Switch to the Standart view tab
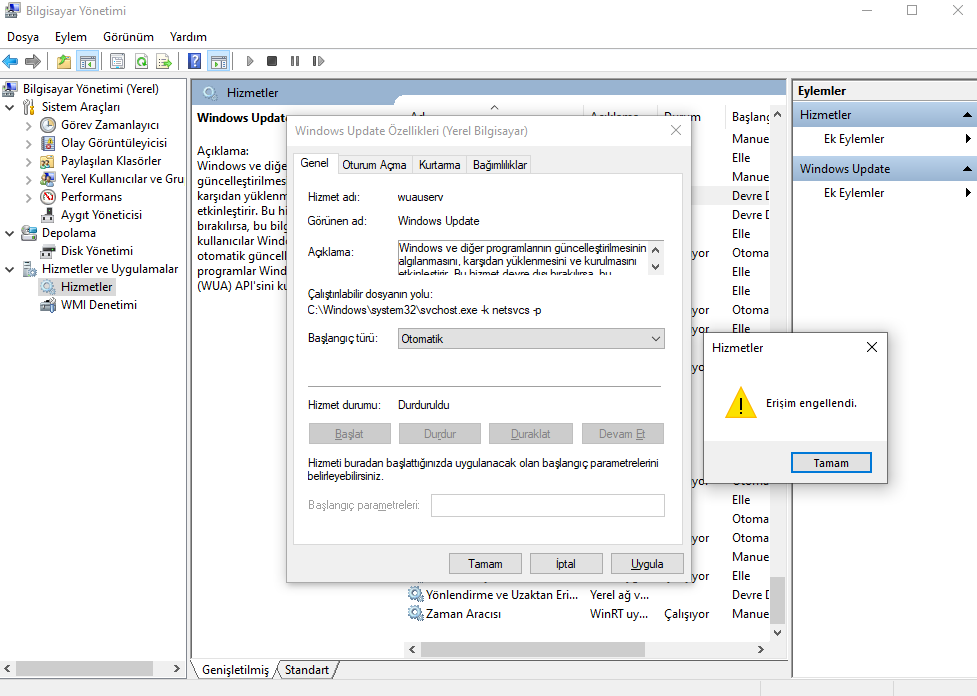Screen dimensions: 977x696 307,670
